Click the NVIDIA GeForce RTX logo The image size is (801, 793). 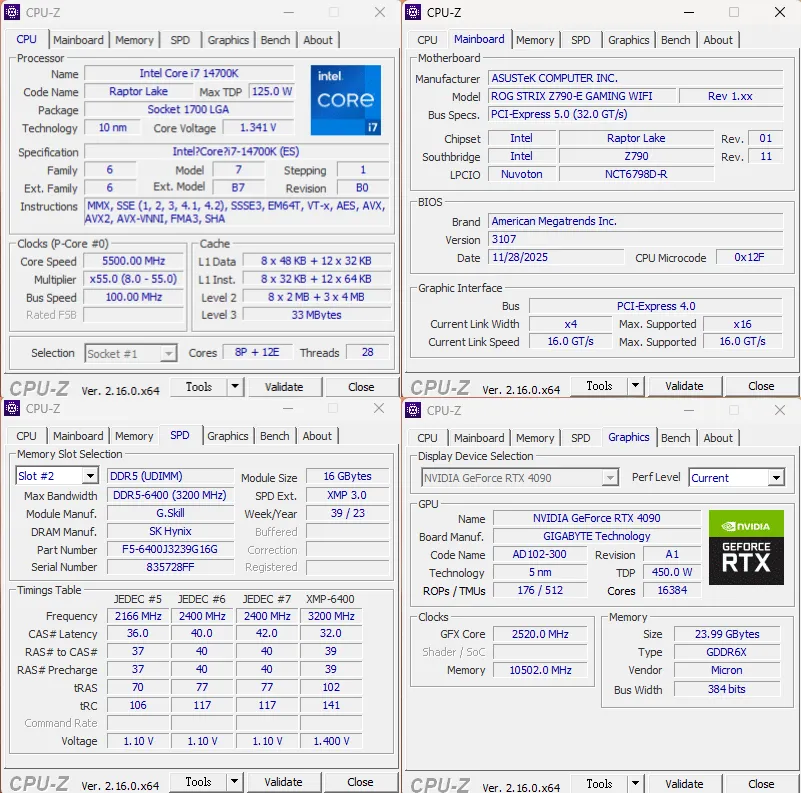(746, 547)
